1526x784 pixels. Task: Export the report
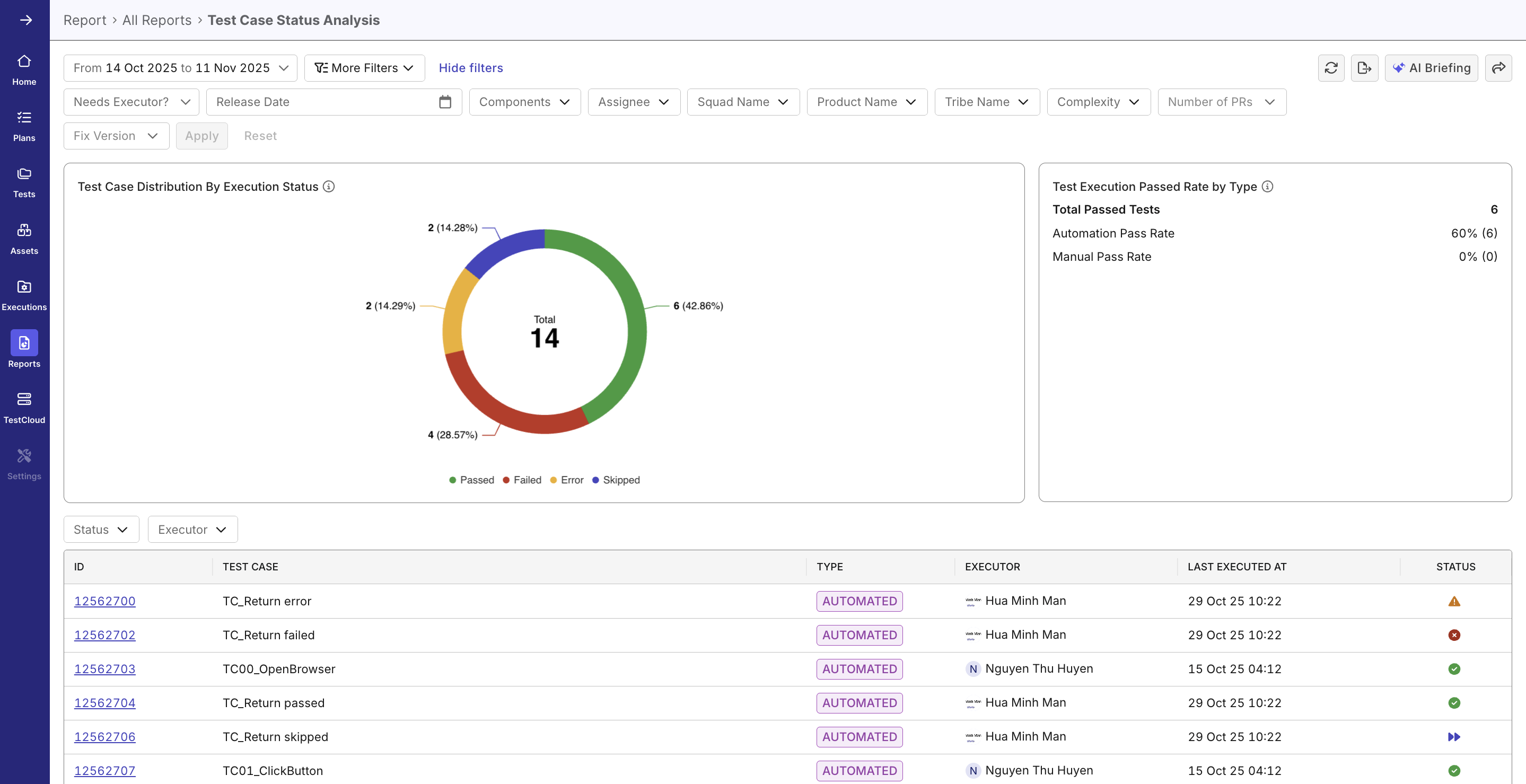tap(1364, 67)
